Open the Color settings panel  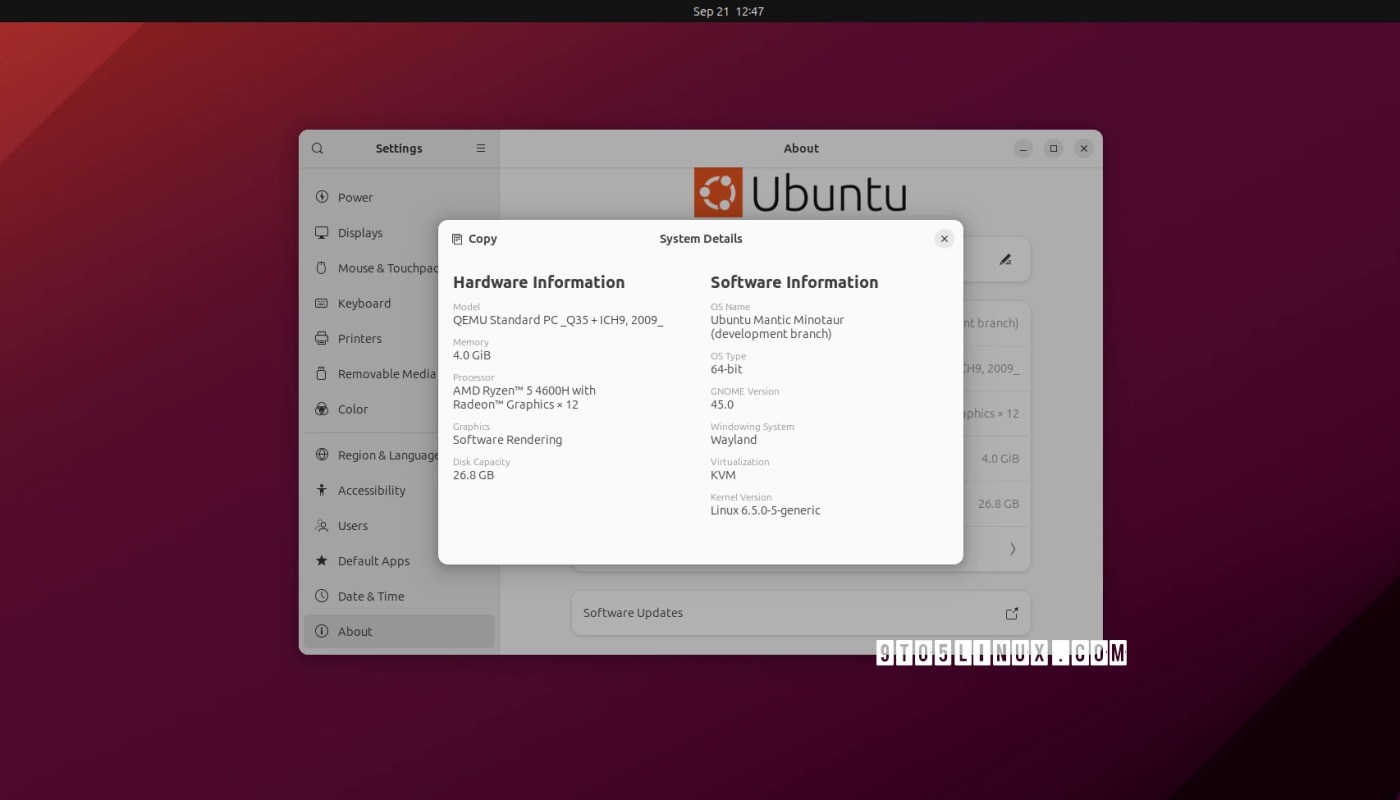tap(399, 409)
